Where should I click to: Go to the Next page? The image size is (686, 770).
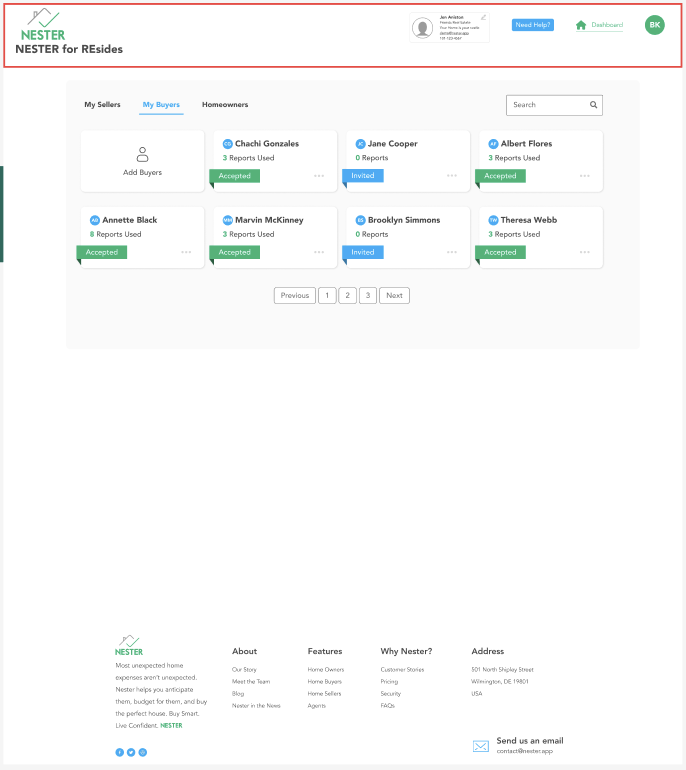click(x=394, y=296)
